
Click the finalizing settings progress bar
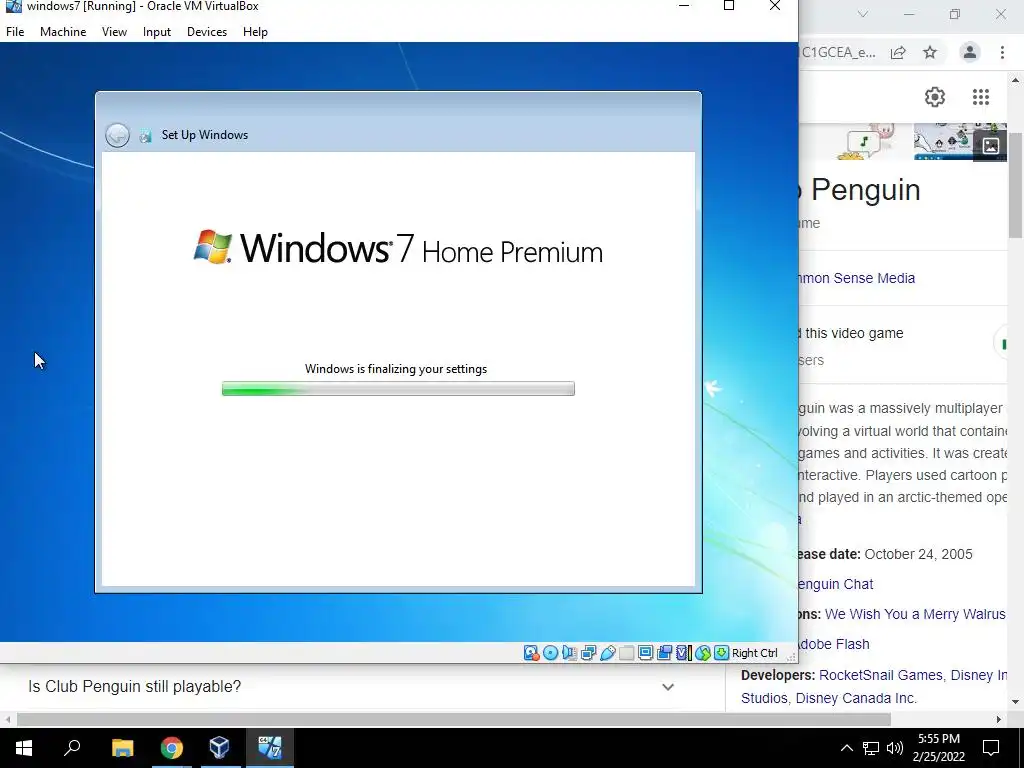[x=398, y=389]
